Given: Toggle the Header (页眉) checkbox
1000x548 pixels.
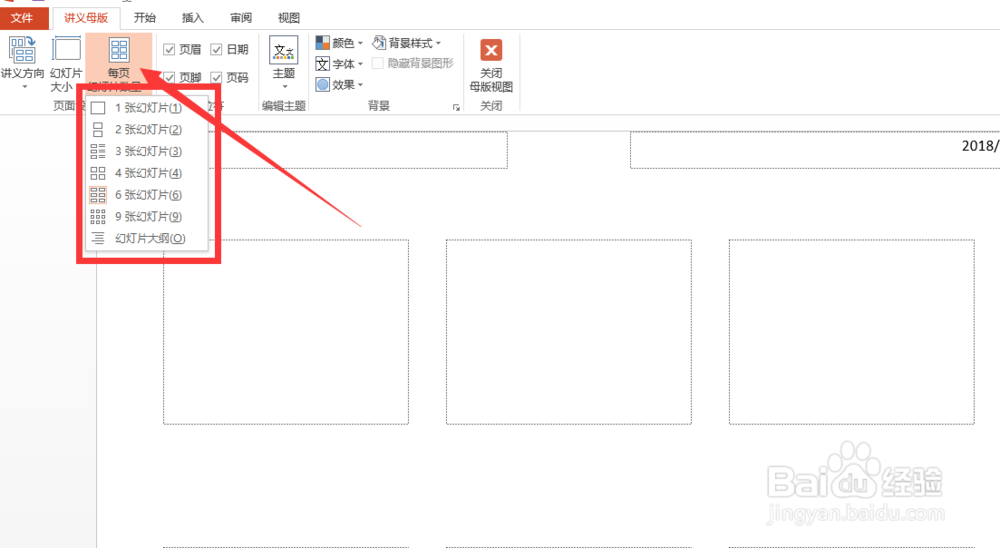Looking at the screenshot, I should coord(169,49).
